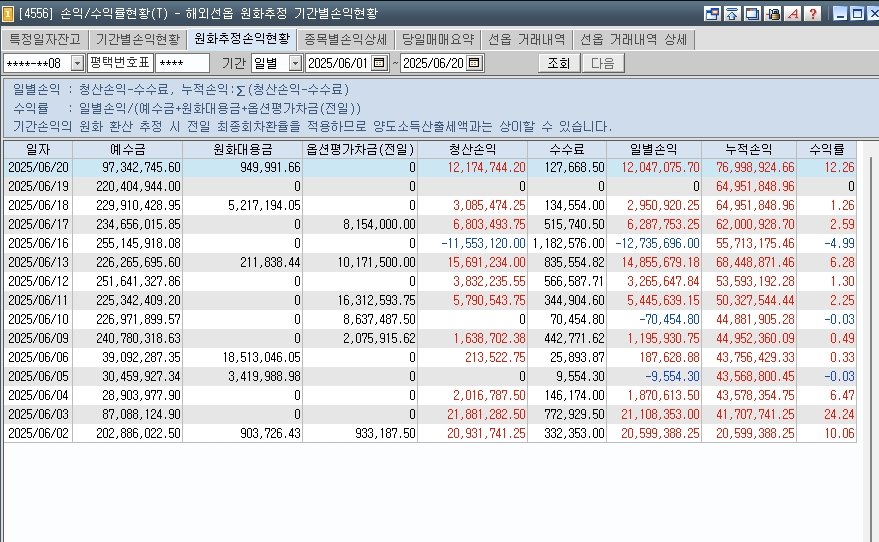
Task: Click the 옵션평가차금(전일) column header
Action: tap(360, 150)
